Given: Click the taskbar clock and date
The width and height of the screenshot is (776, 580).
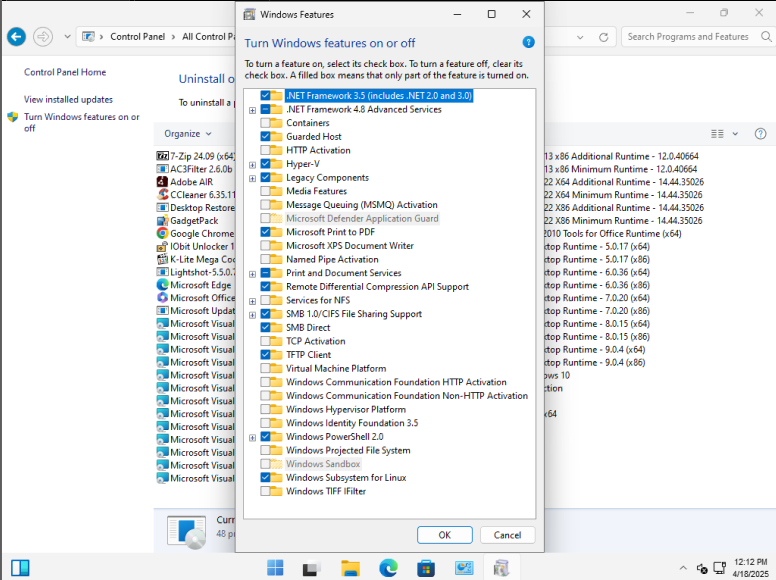Looking at the screenshot, I should coord(750,568).
